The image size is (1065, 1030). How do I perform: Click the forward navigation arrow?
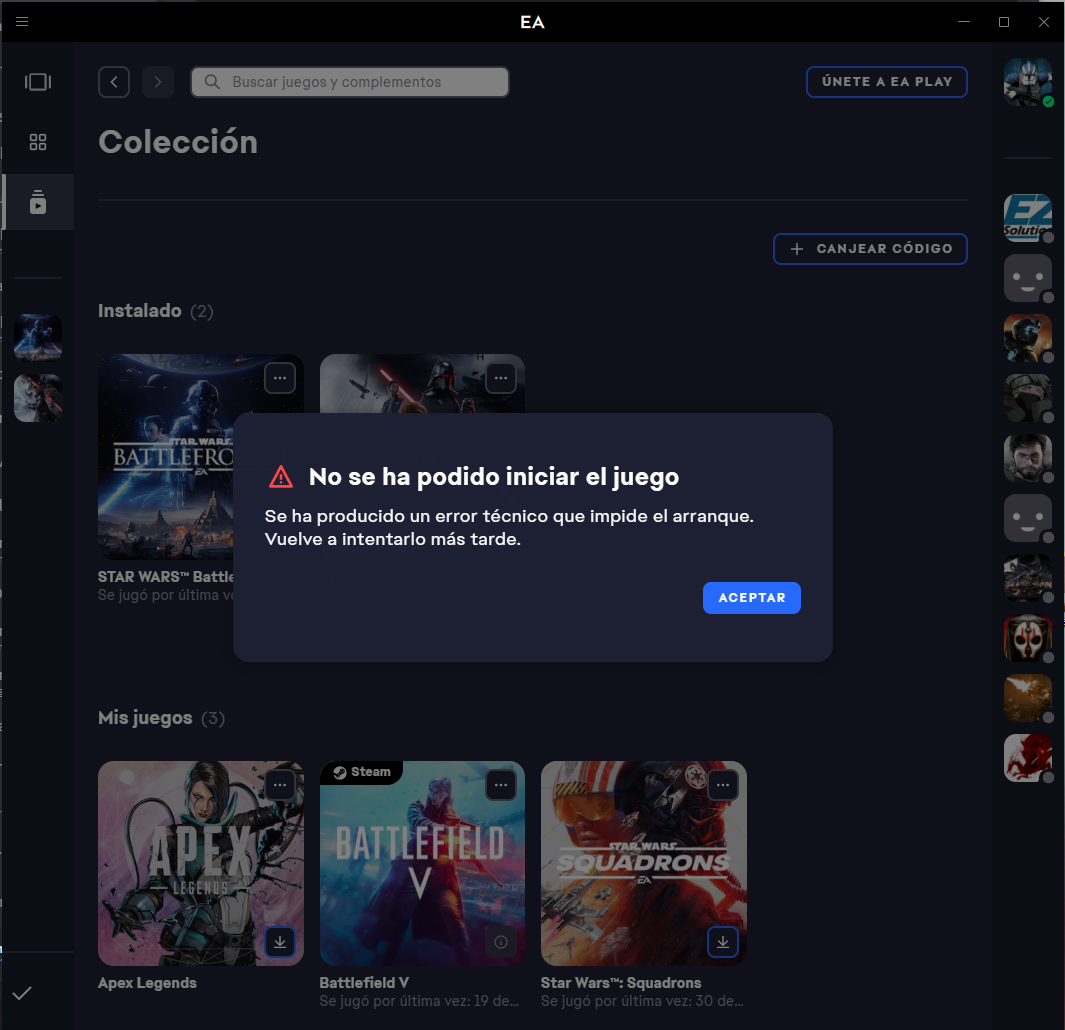(158, 82)
